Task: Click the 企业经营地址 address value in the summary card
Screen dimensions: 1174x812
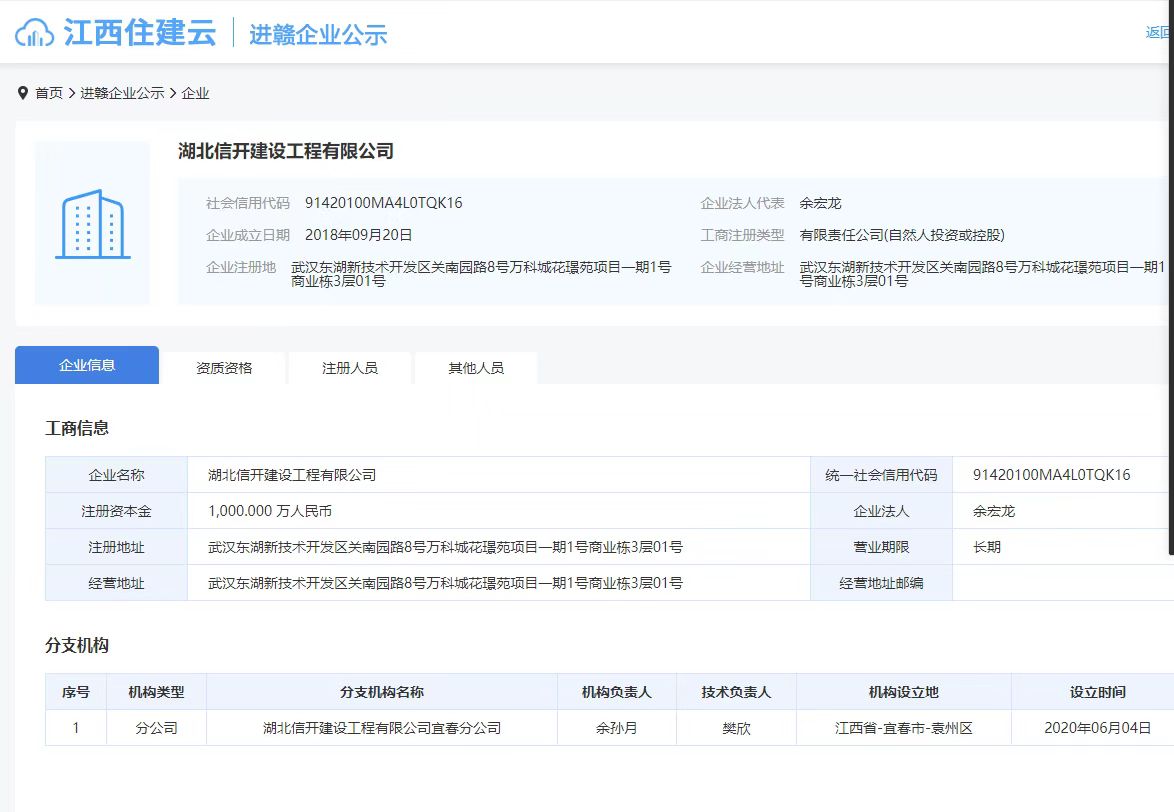Action: pyautogui.click(x=982, y=274)
